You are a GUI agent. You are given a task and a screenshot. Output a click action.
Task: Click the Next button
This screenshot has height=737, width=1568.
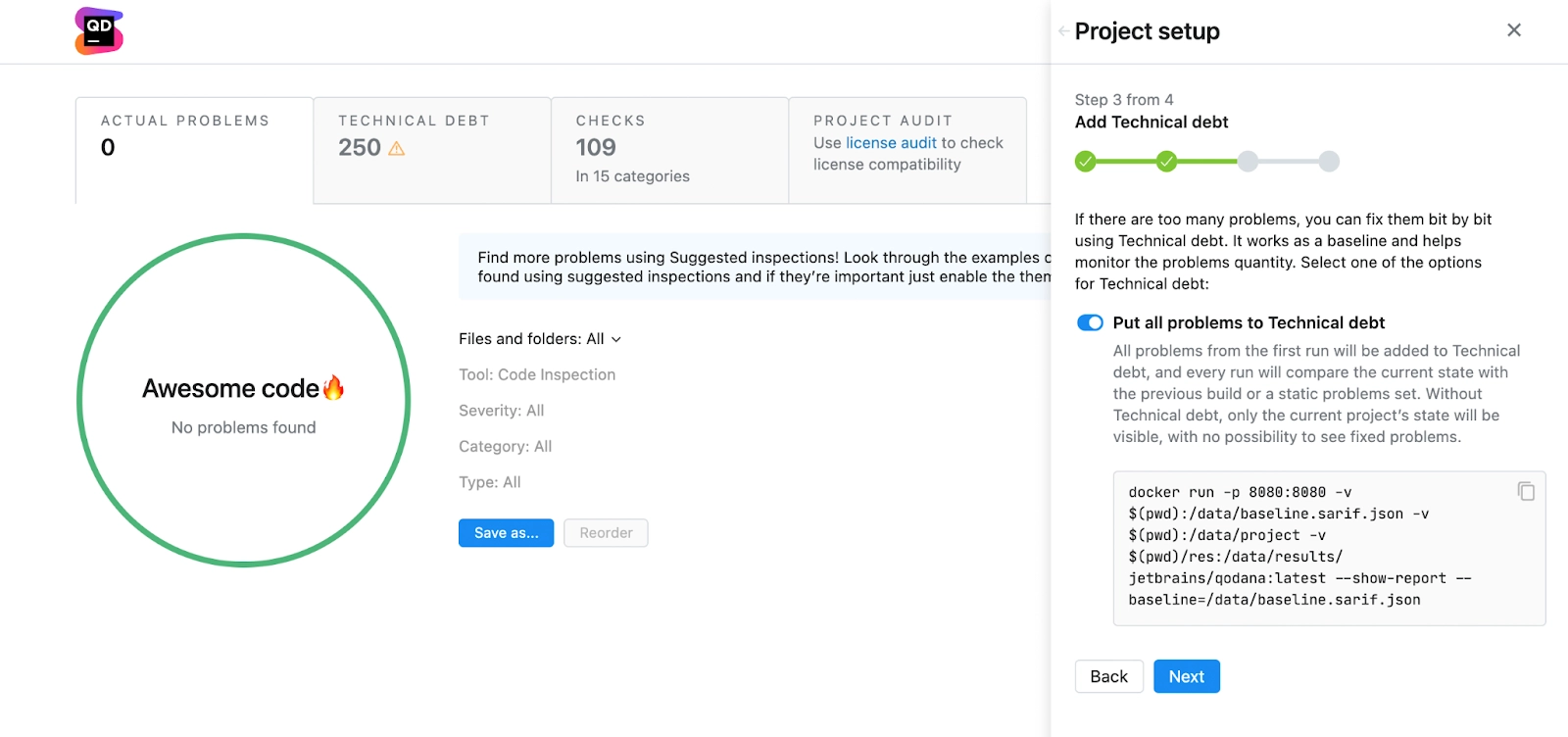(x=1187, y=676)
